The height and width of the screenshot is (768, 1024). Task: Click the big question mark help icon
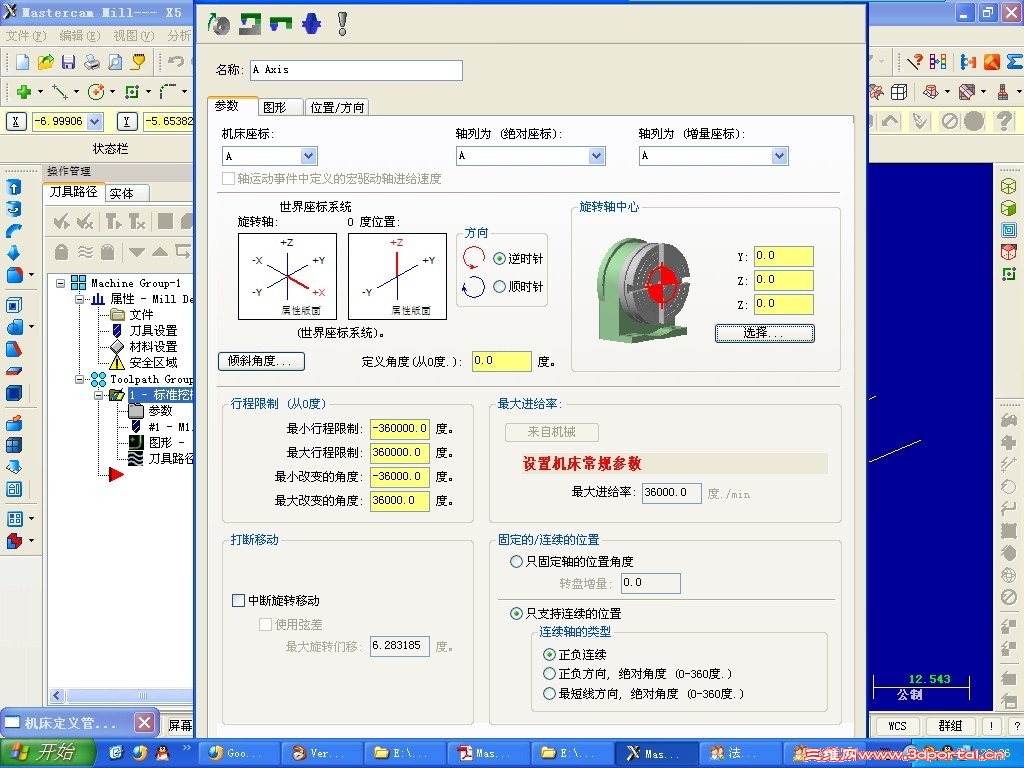point(1003,121)
